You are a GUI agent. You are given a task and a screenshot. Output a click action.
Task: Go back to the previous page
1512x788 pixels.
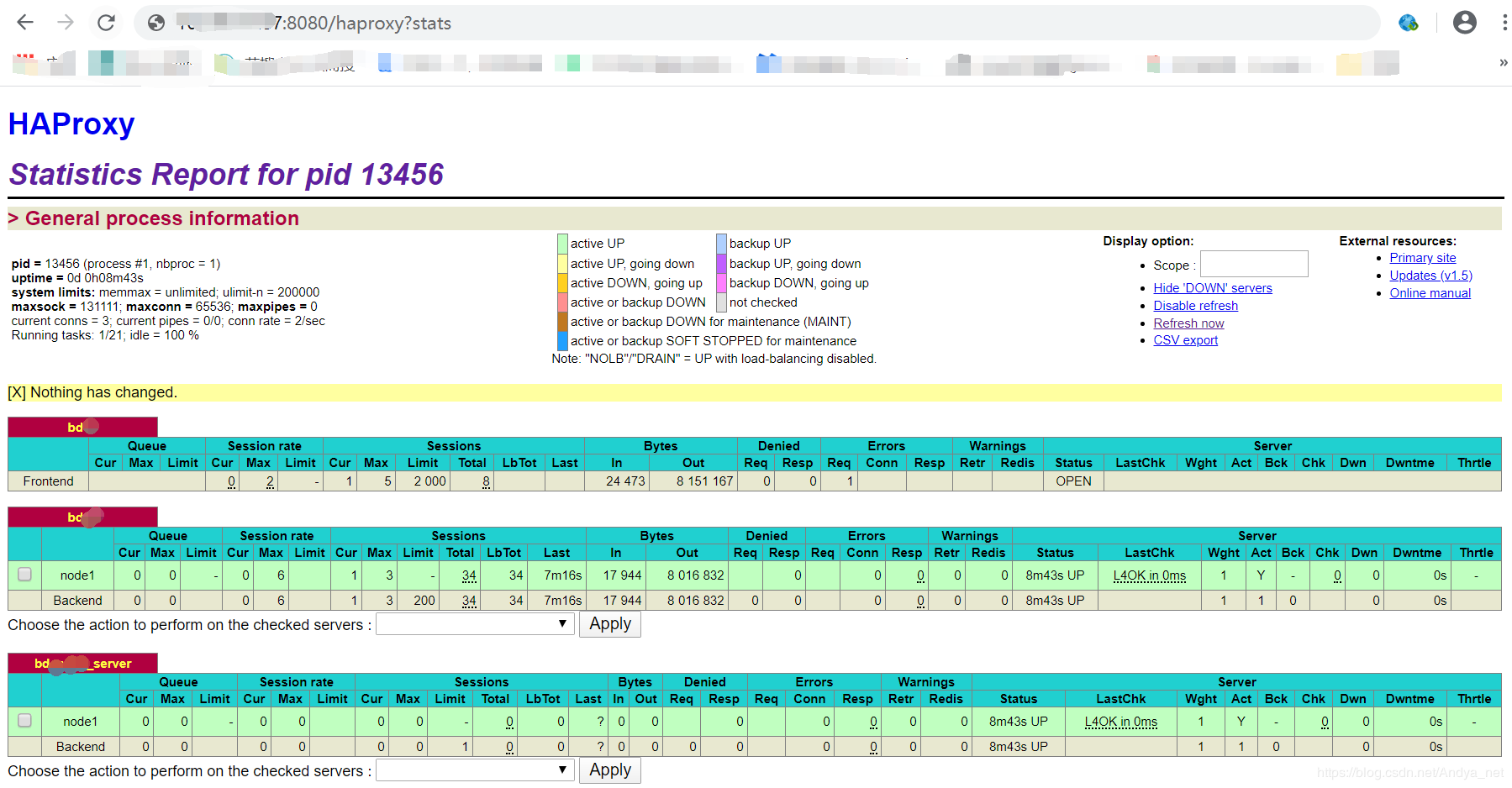25,23
